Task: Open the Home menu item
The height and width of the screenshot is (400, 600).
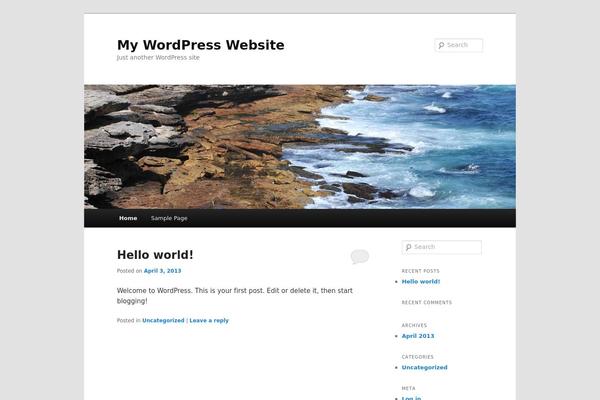Action: (x=128, y=218)
